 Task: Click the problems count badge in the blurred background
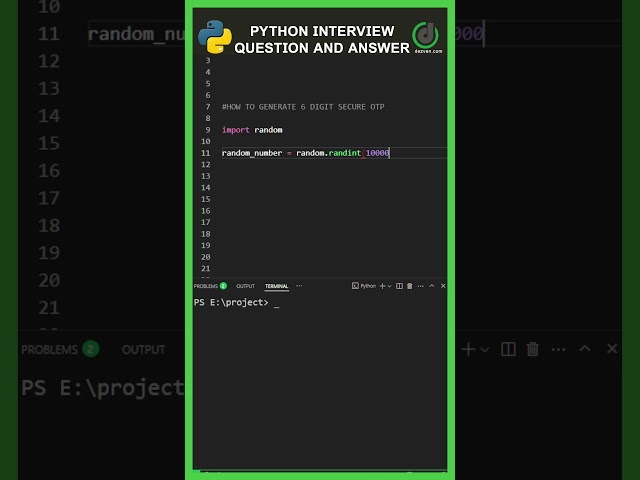91,349
